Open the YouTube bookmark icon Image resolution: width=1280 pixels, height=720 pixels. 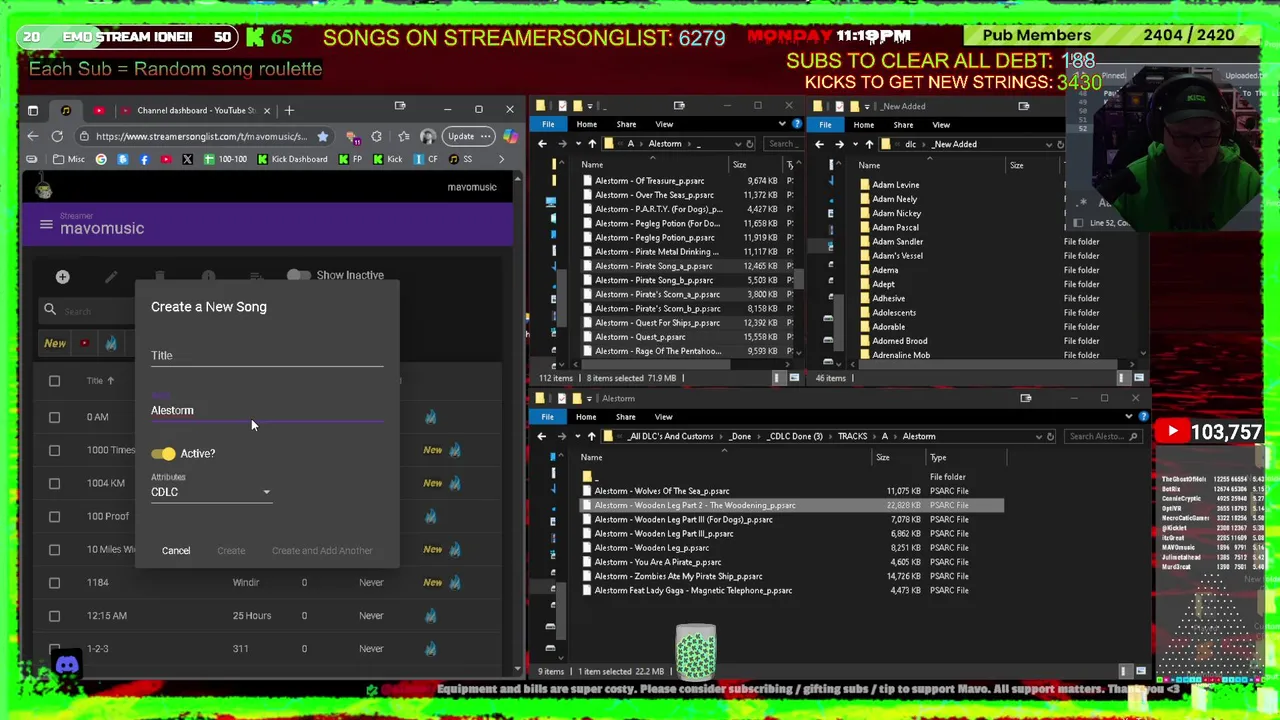point(165,159)
